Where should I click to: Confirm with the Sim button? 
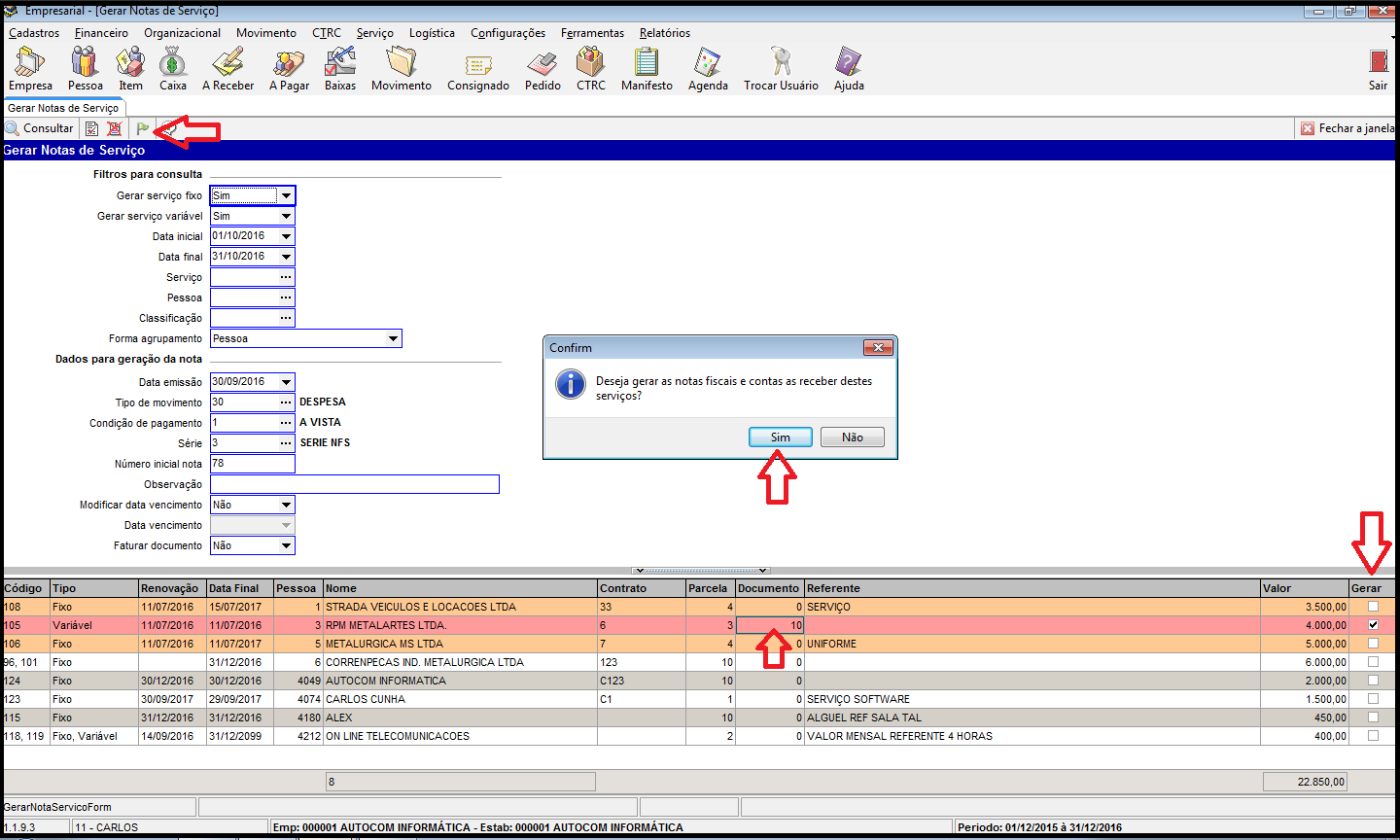point(780,437)
